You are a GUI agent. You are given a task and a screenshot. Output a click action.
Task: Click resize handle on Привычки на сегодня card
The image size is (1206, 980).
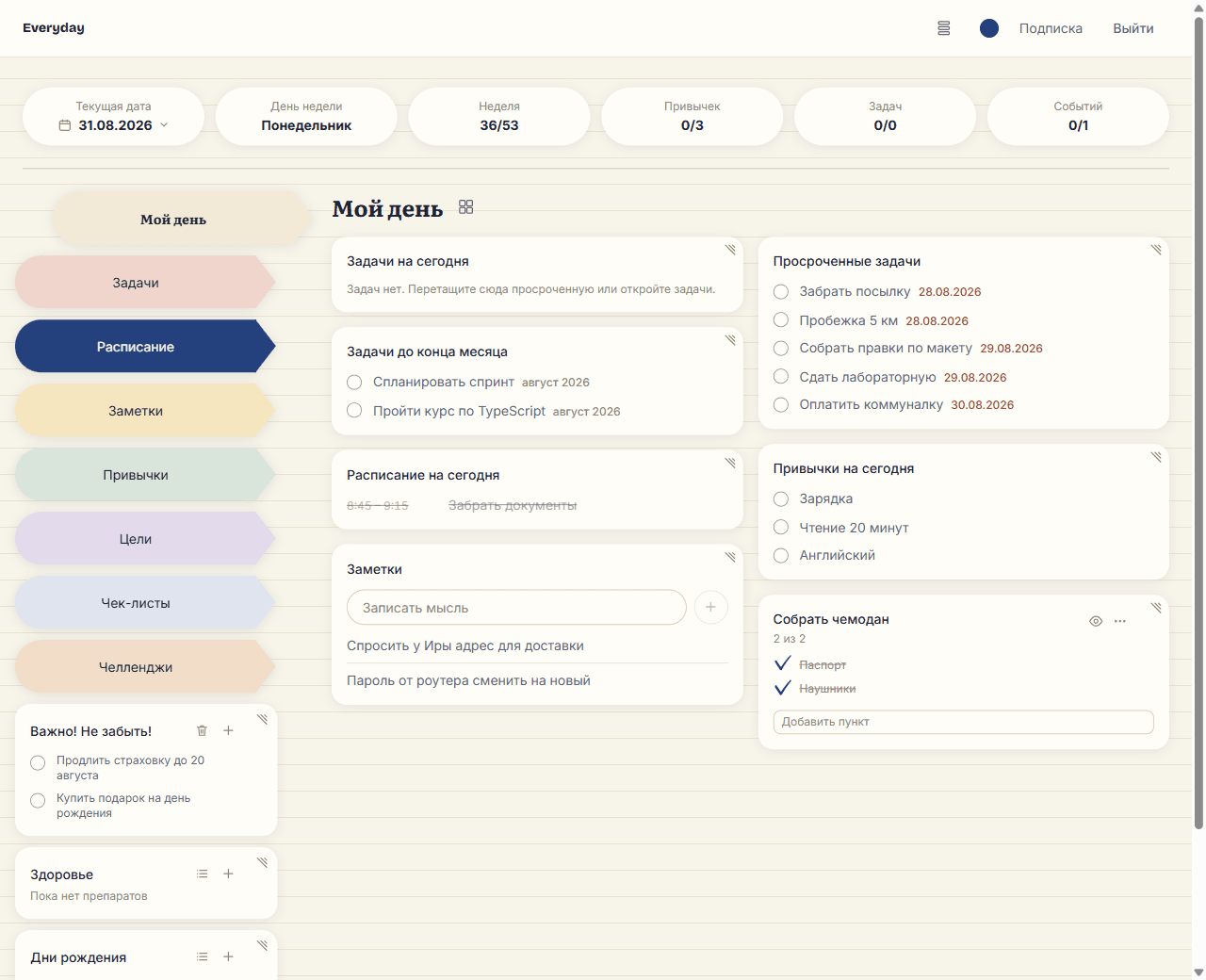[x=1156, y=457]
